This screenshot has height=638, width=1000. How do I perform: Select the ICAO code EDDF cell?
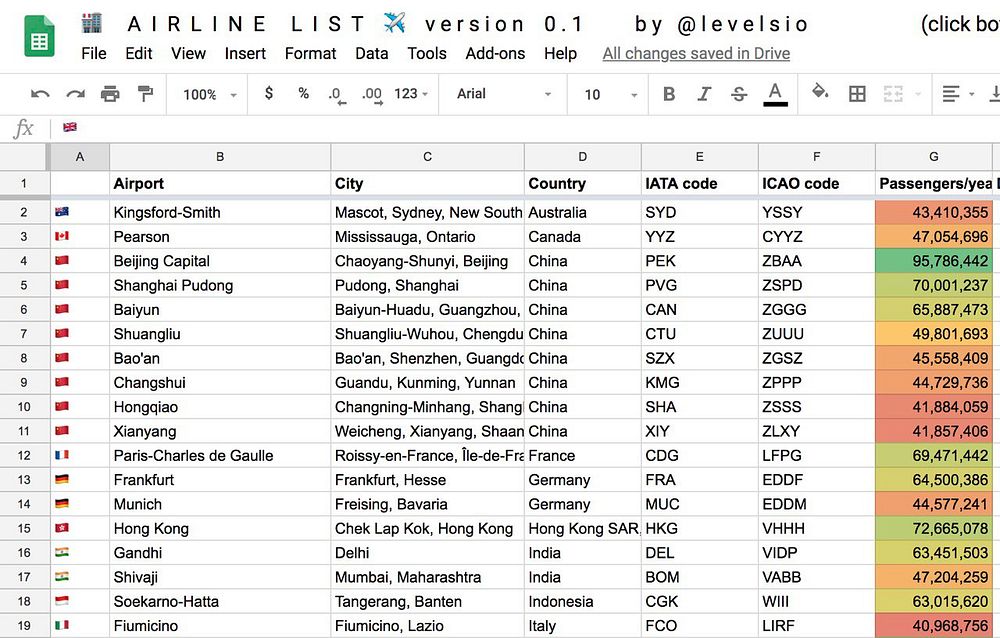[816, 480]
